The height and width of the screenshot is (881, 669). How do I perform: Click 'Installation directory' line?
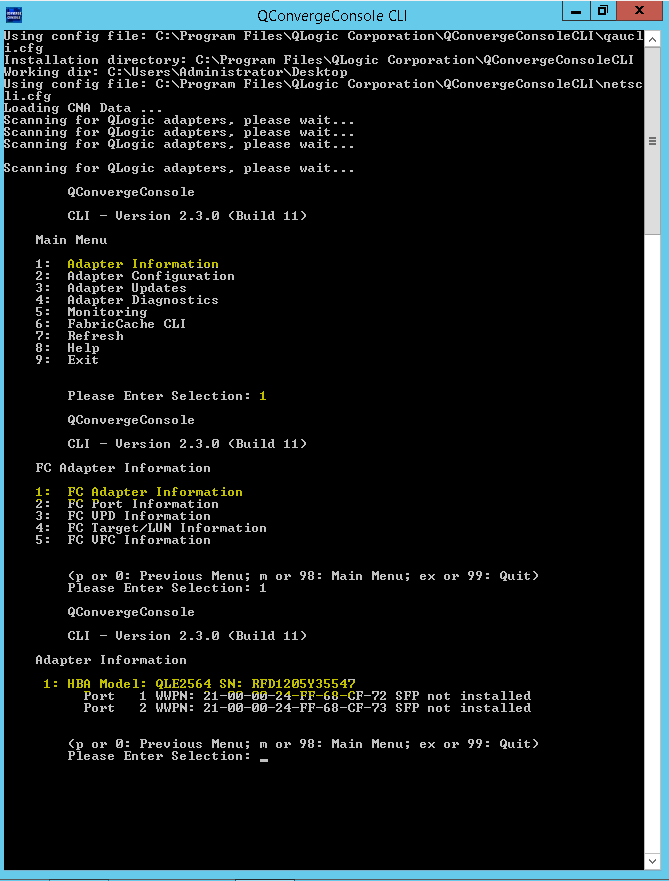coord(319,60)
